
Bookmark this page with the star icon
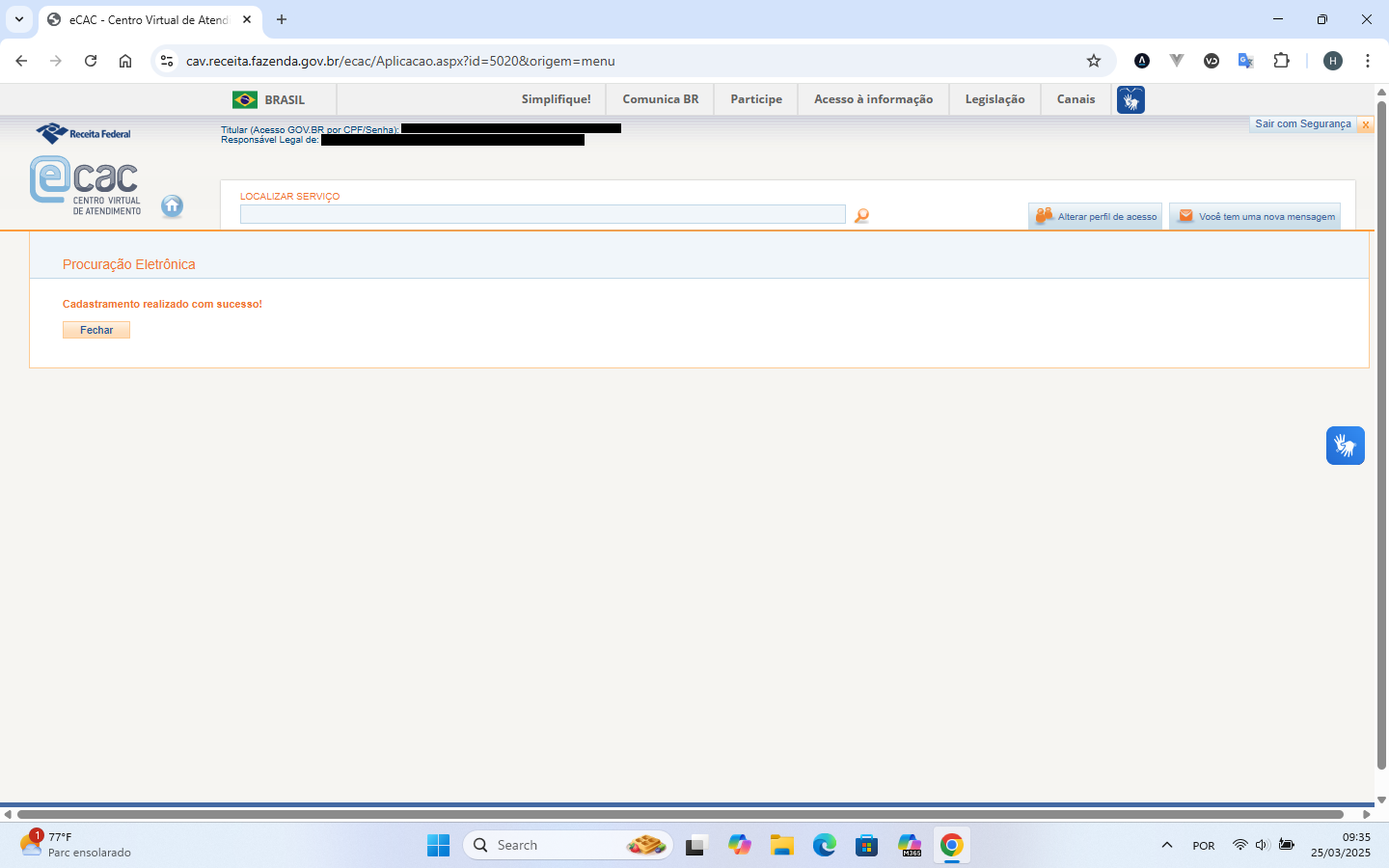(1094, 61)
